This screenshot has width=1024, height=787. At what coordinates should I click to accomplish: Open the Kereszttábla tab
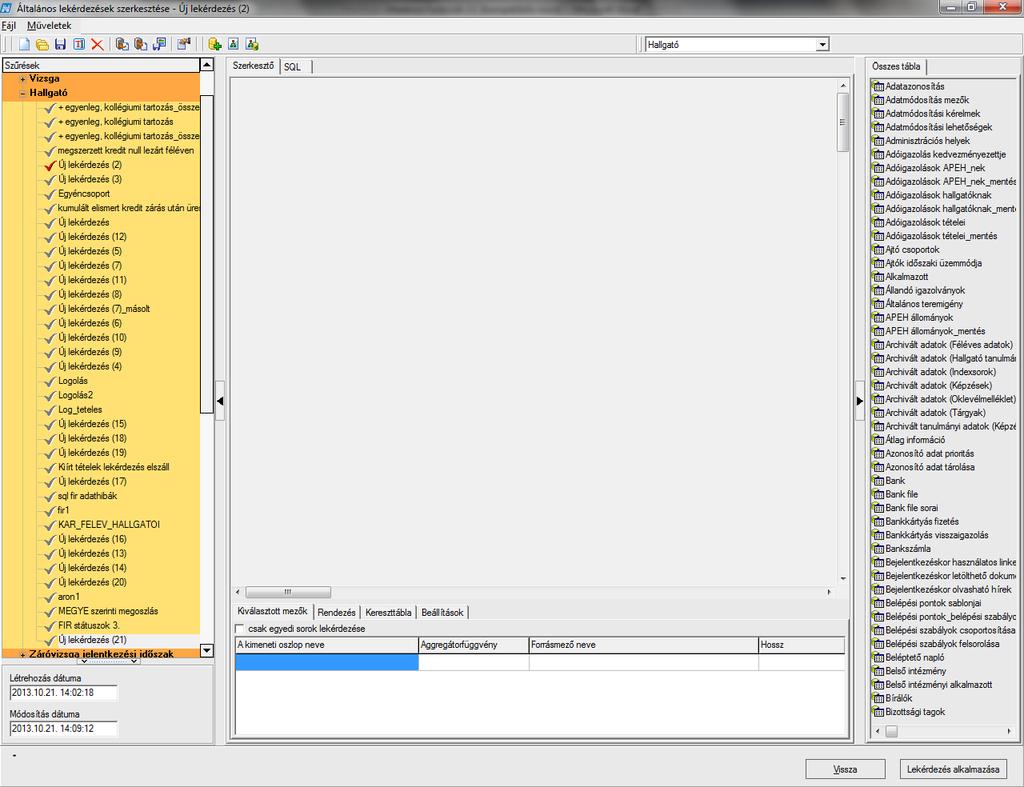click(x=389, y=613)
